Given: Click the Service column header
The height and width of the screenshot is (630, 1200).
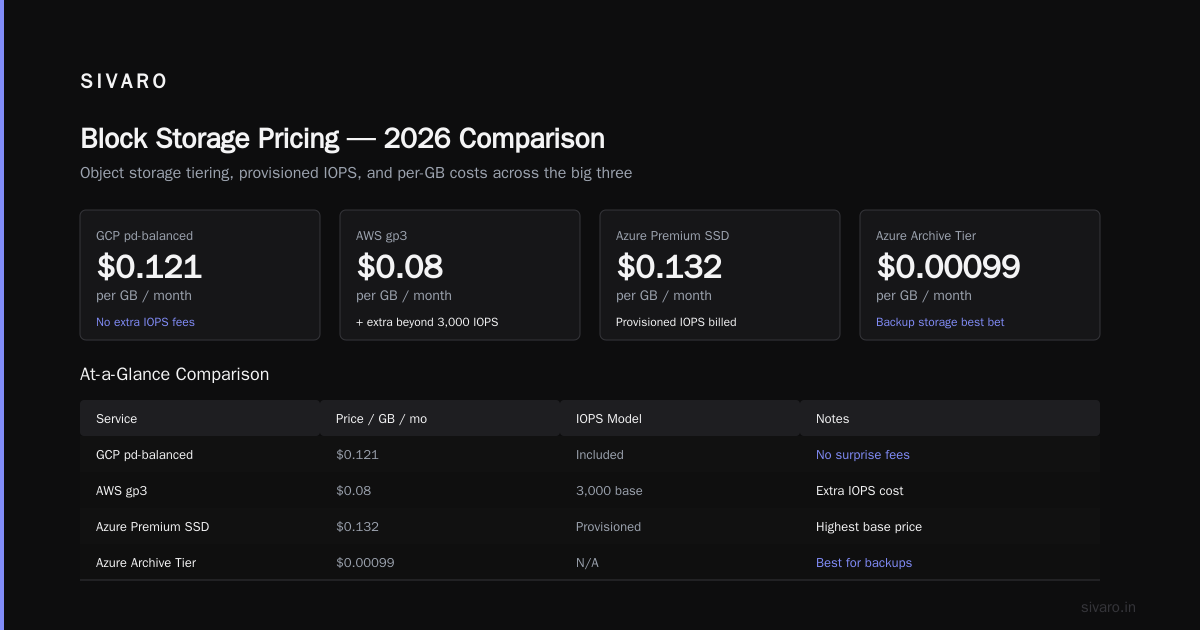Looking at the screenshot, I should (116, 418).
